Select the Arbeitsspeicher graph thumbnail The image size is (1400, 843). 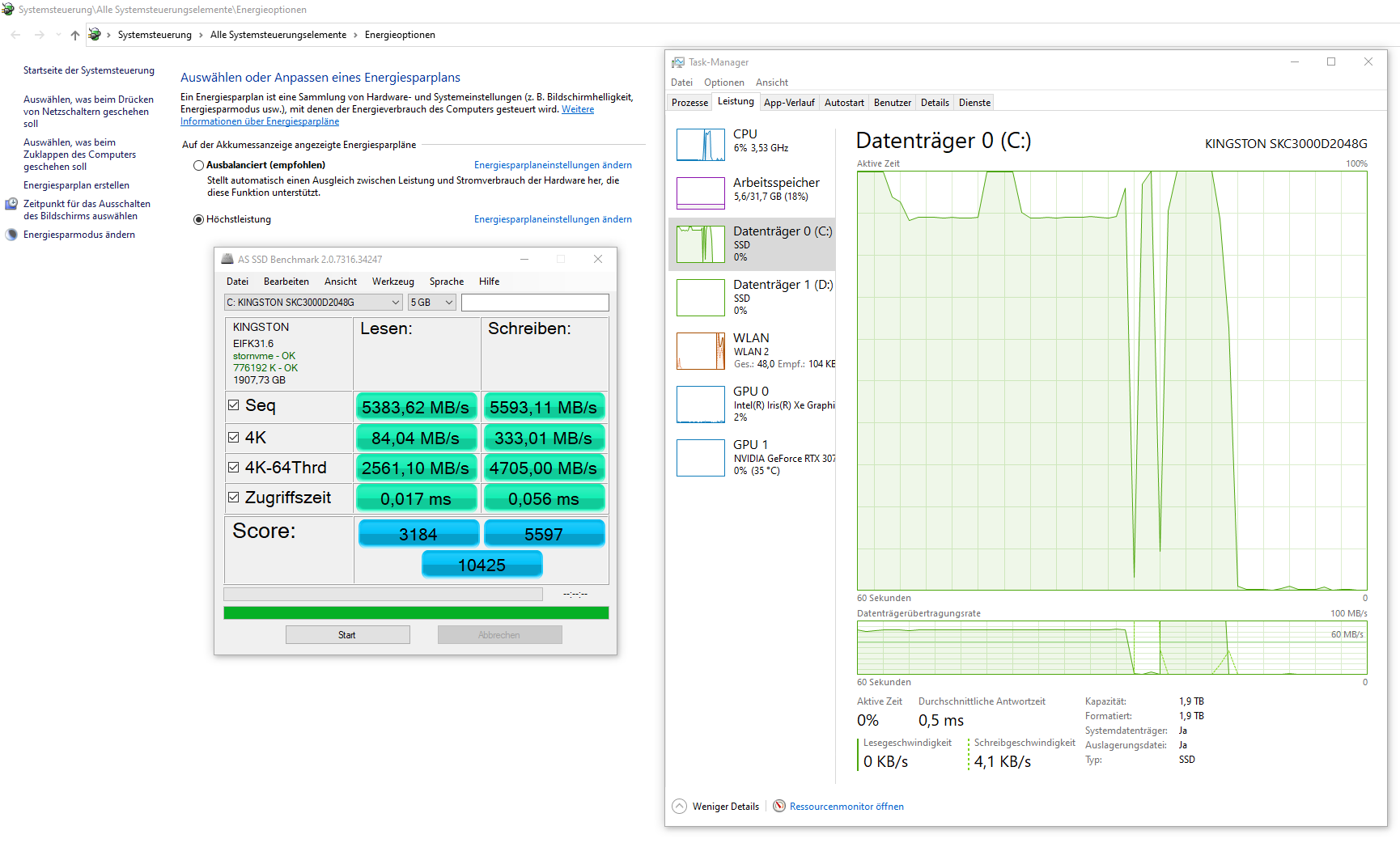coord(701,193)
